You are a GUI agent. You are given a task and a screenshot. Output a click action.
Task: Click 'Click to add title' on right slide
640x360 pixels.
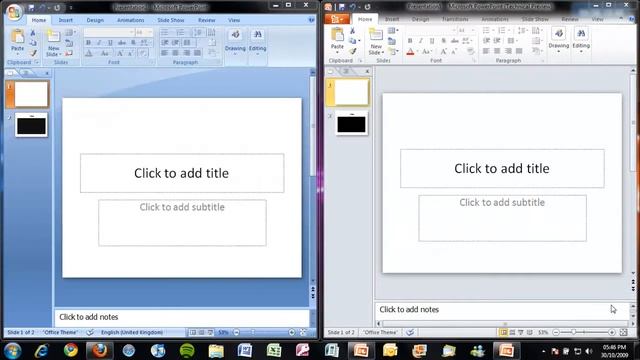pos(502,169)
